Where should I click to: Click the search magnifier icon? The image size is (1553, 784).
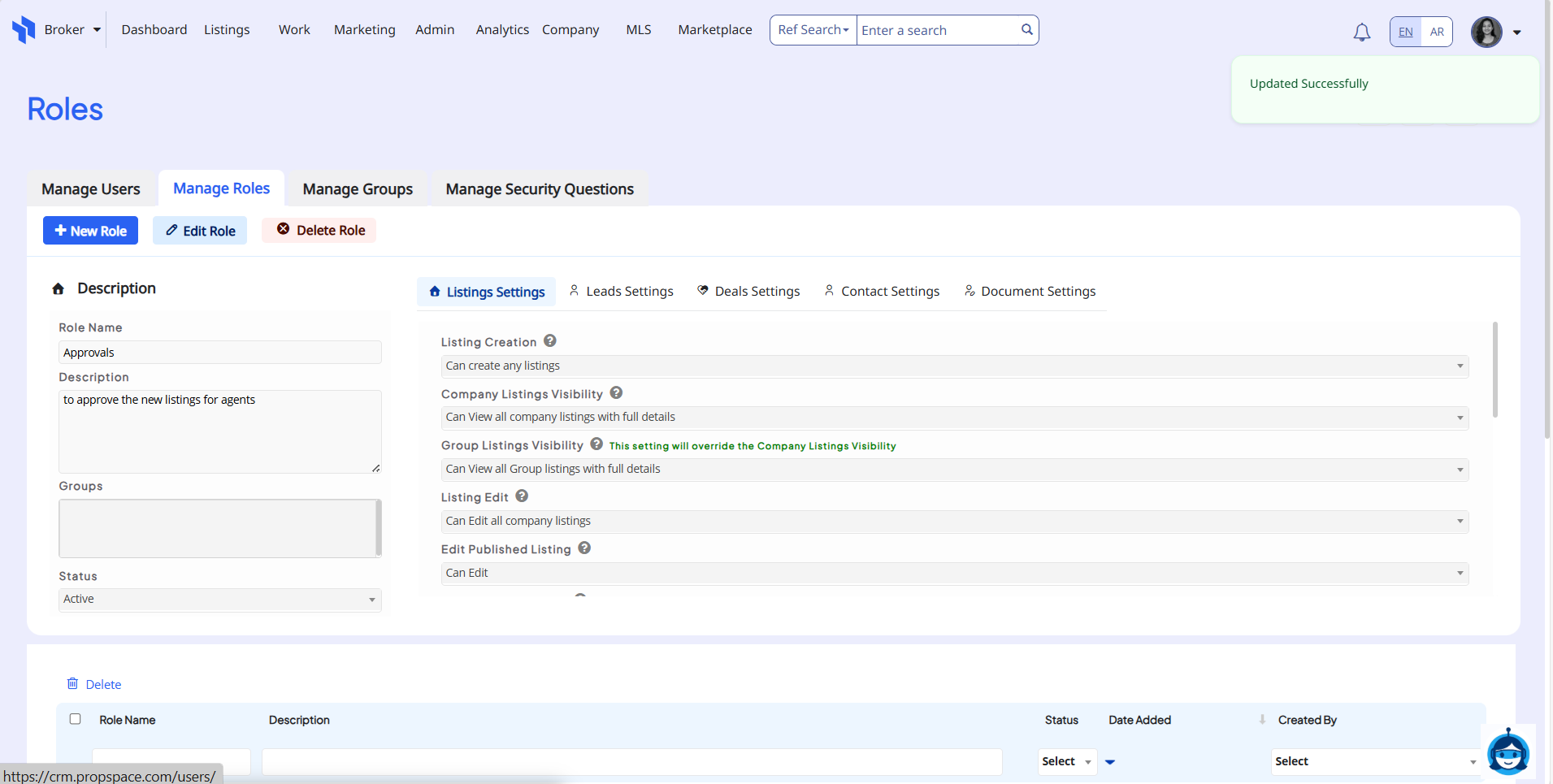(1026, 30)
